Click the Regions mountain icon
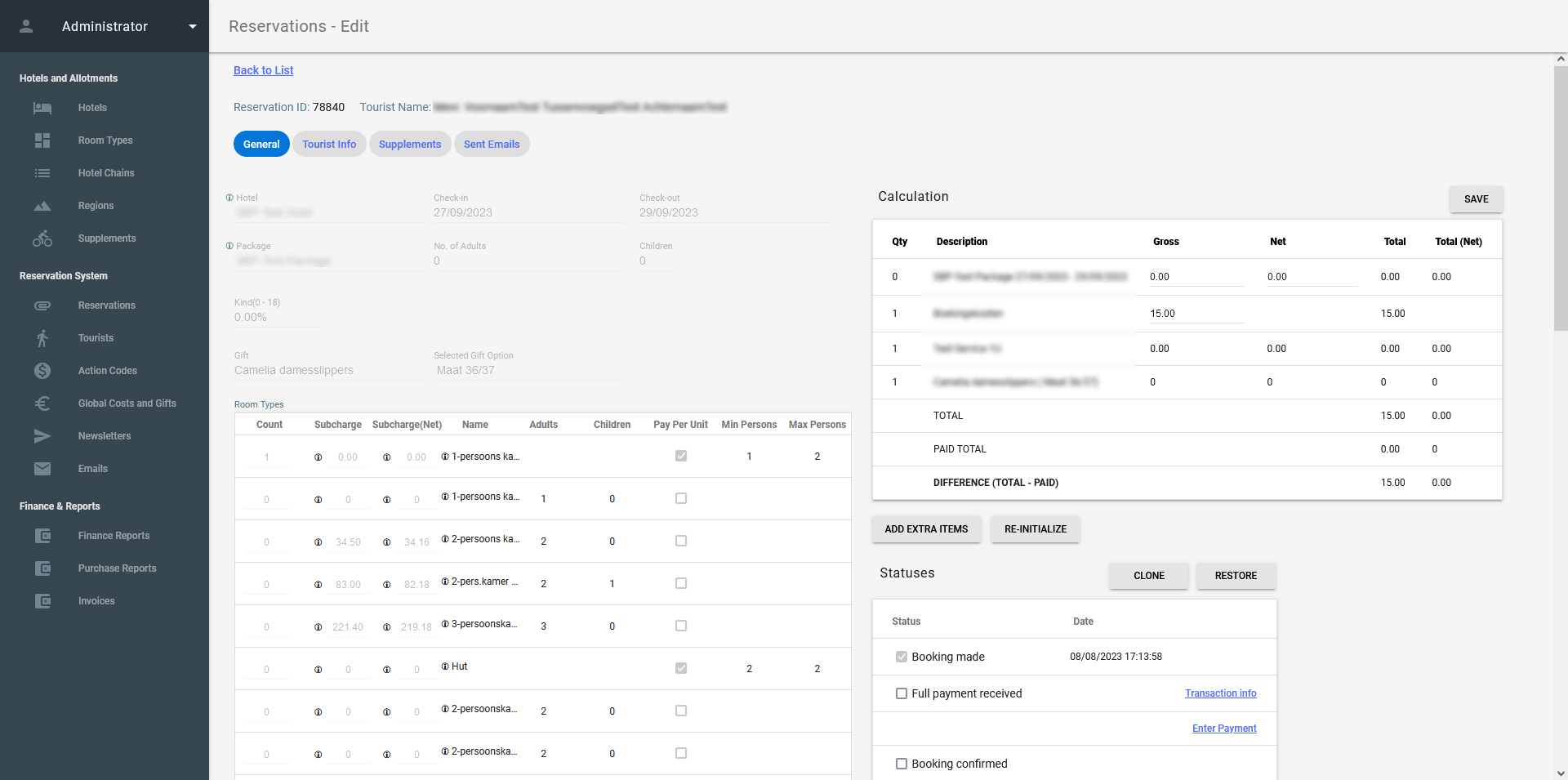 [x=42, y=206]
